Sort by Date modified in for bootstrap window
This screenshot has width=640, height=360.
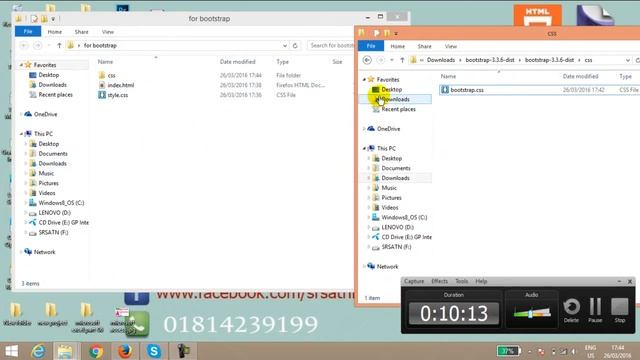238,62
